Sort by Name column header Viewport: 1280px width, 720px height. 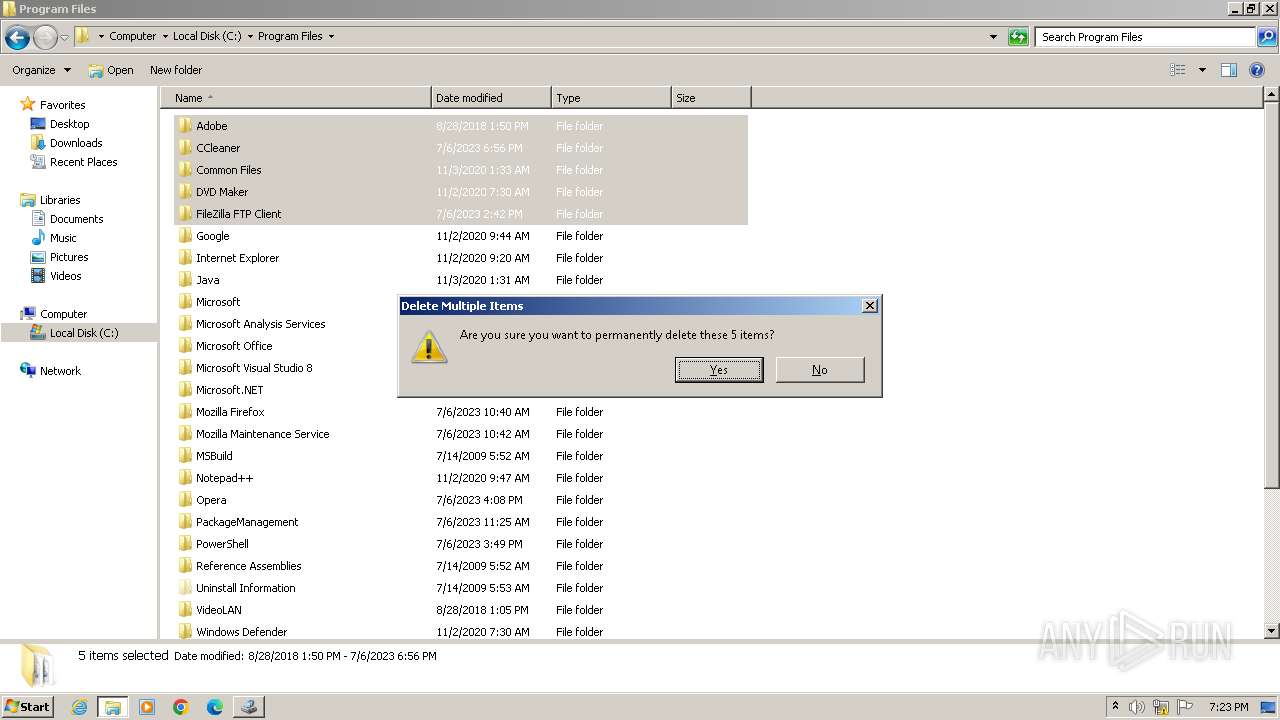coord(296,98)
